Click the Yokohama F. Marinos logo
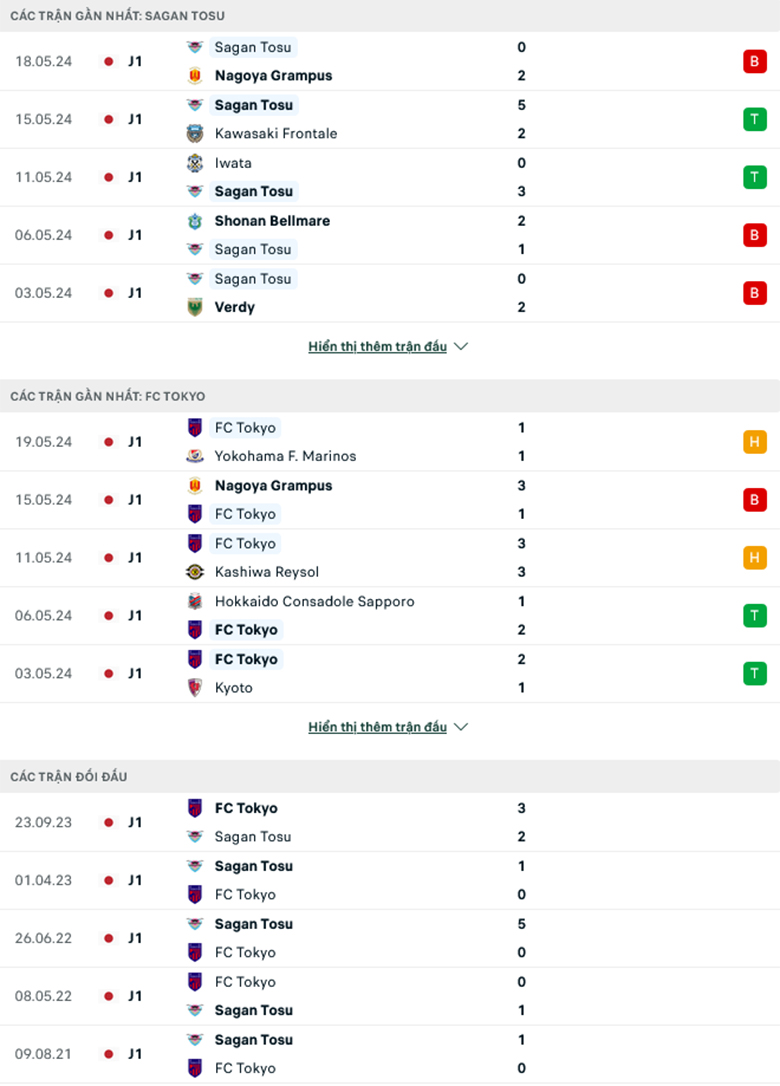Screen dimensions: 780x1086 [x=195, y=456]
